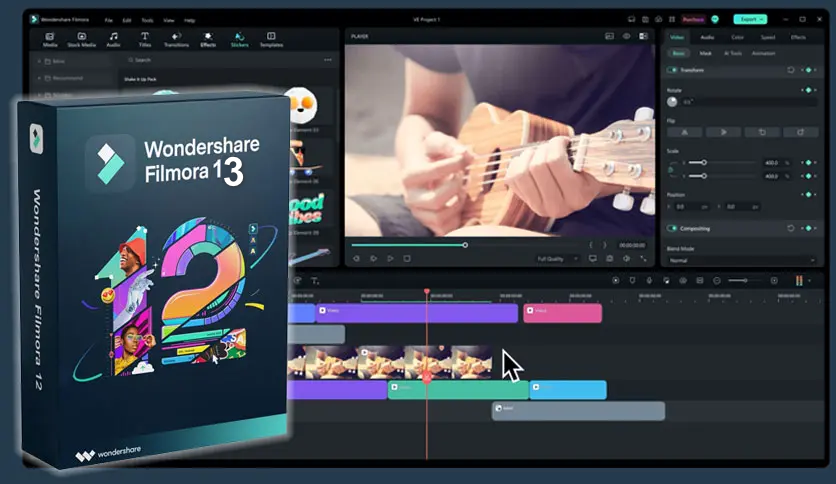Take a snapshot of the player frame
Screen dimensions: 836x484
pyautogui.click(x=609, y=258)
